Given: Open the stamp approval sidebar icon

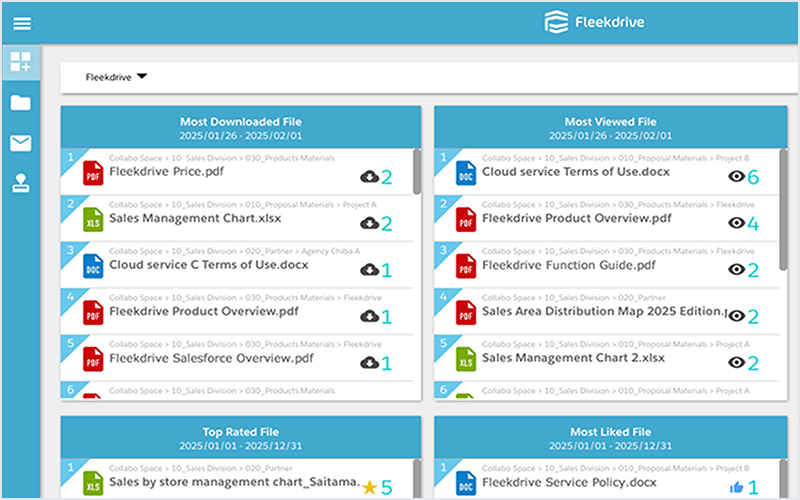Looking at the screenshot, I should (x=20, y=183).
